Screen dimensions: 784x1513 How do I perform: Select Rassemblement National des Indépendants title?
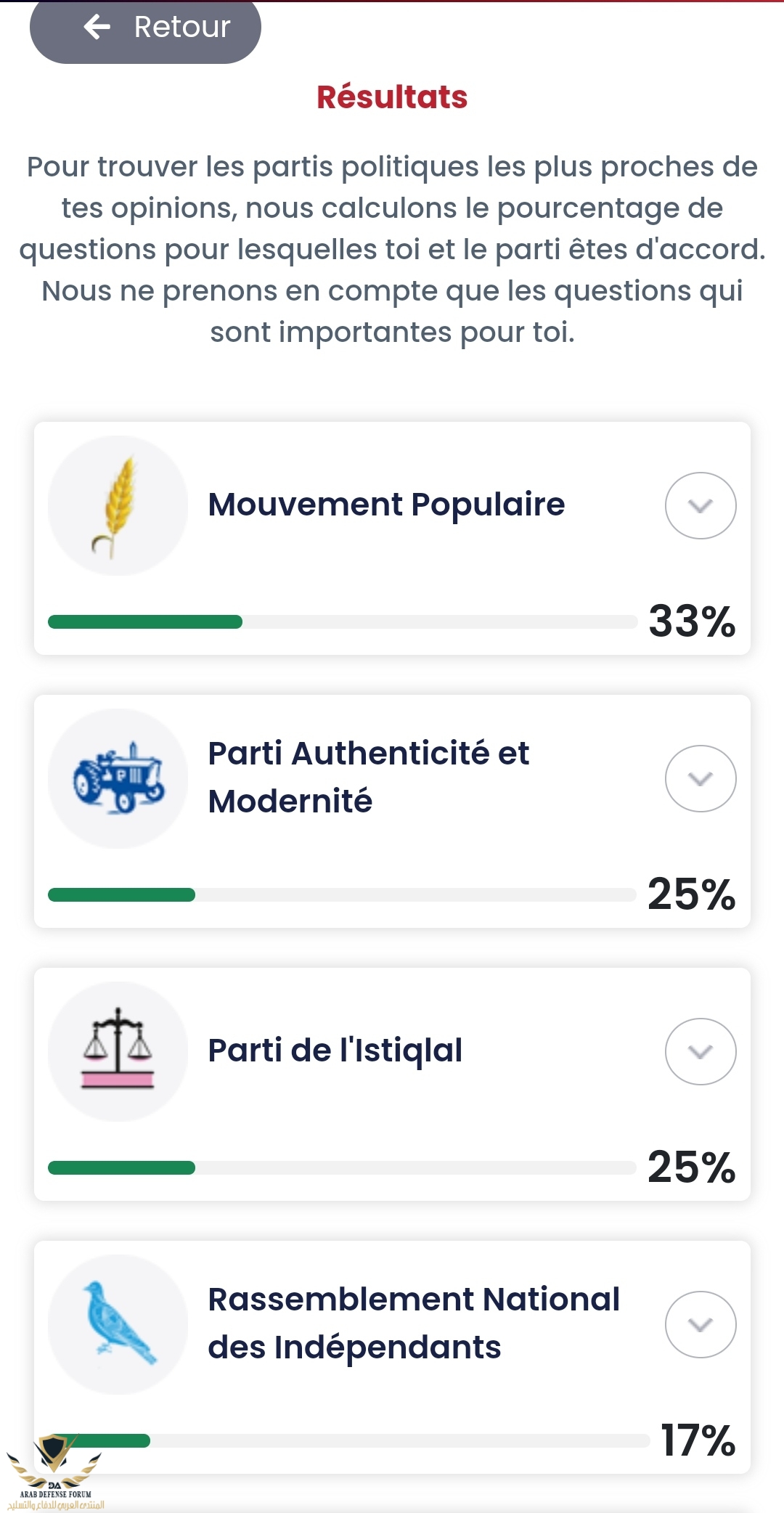pos(414,1323)
